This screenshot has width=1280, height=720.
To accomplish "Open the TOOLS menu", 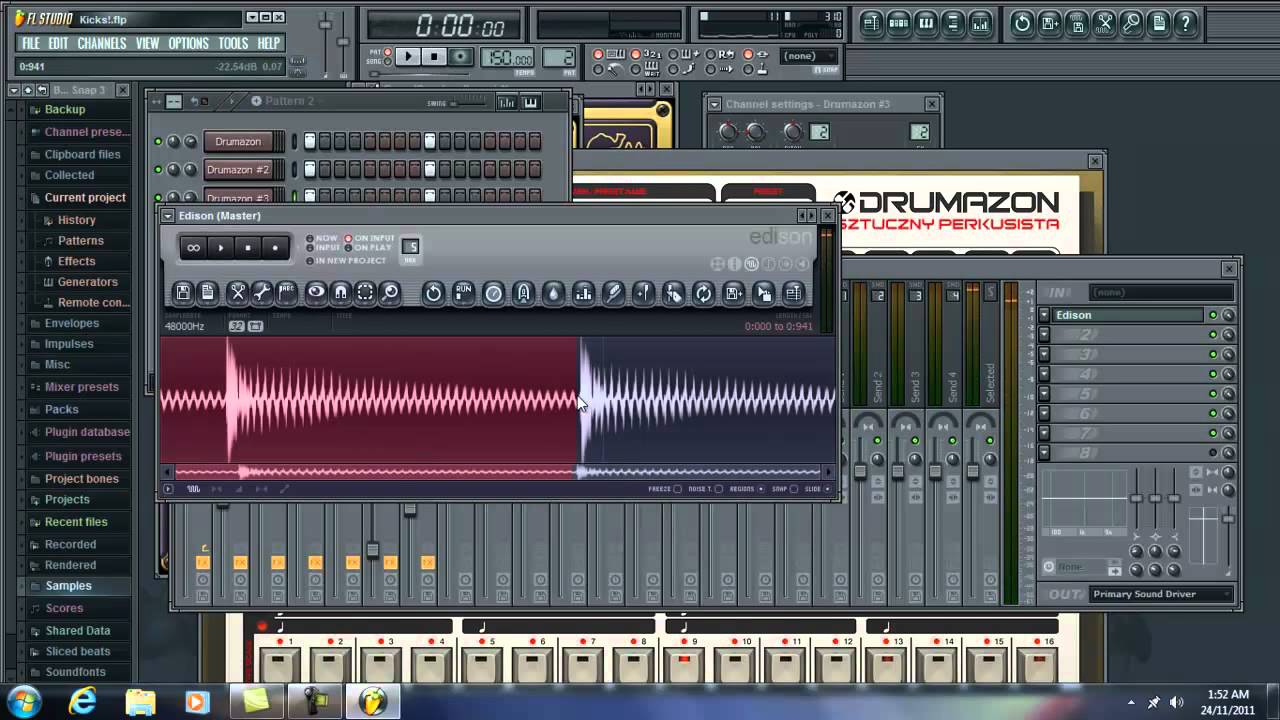I will click(x=233, y=43).
